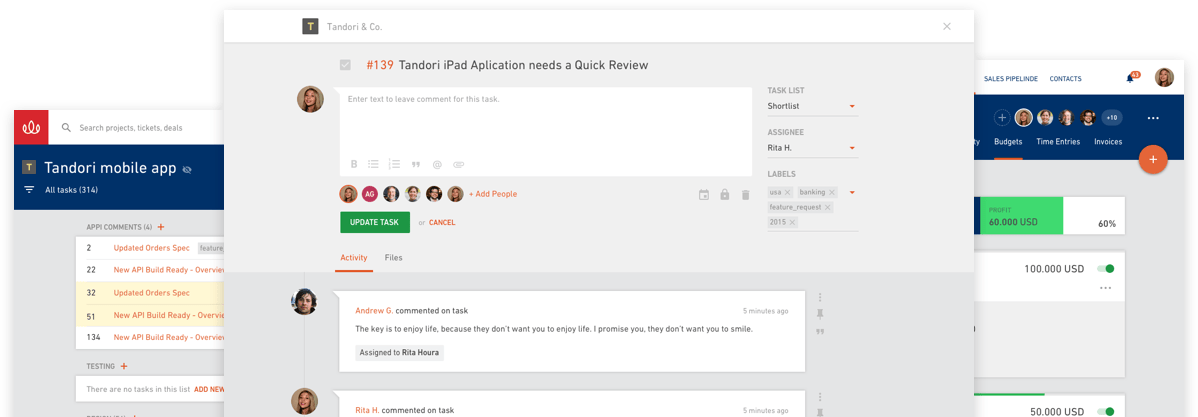
Task: Open Rita H. profile link in comment
Action: (367, 411)
